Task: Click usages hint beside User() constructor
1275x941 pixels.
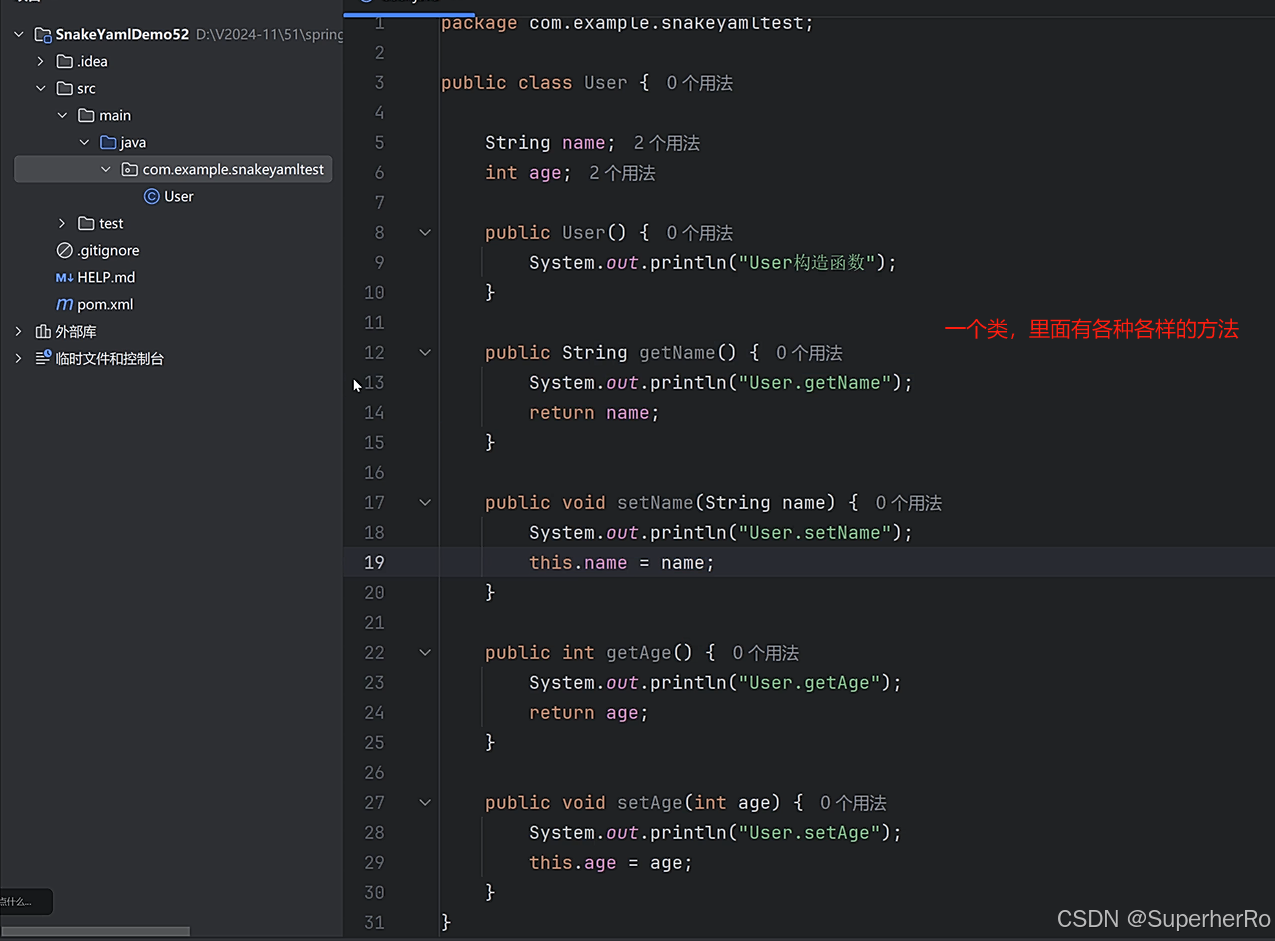Action: pos(700,233)
